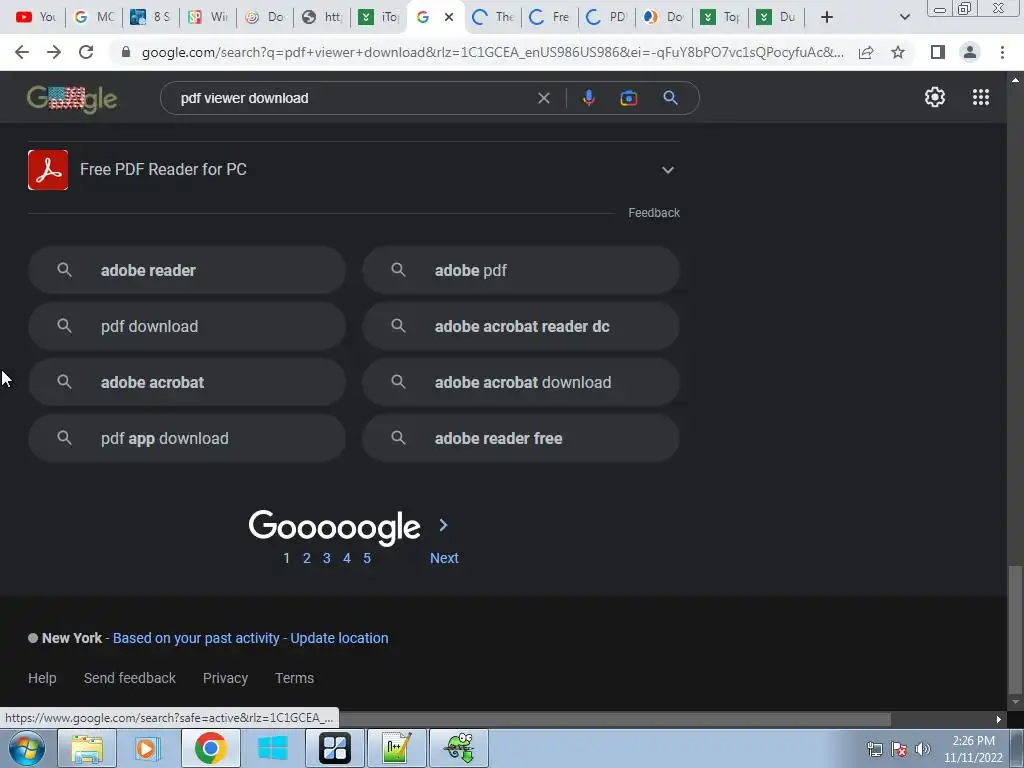This screenshot has width=1024, height=768.
Task: Open the Next results page link
Action: (444, 558)
